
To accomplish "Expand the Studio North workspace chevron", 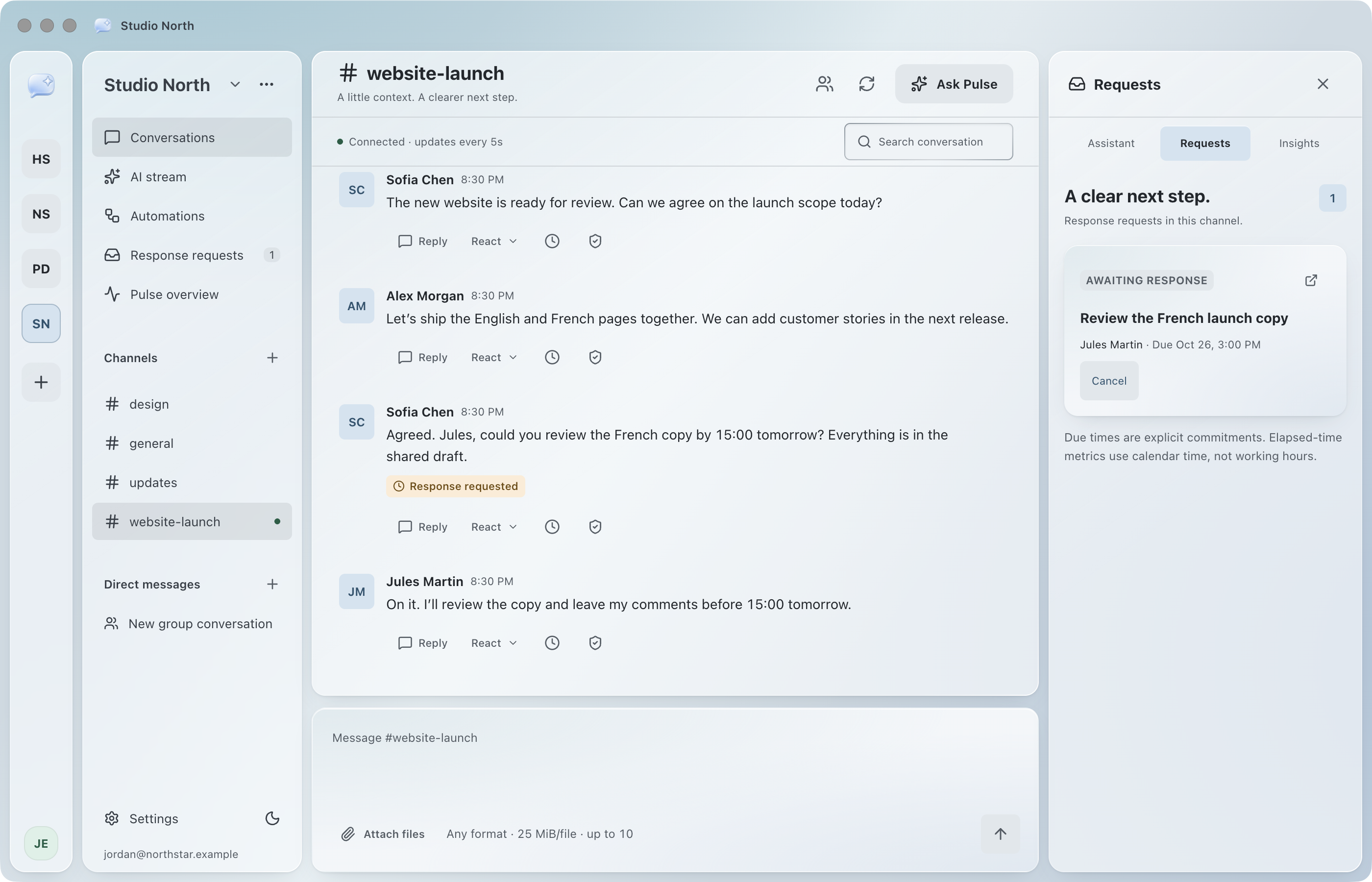I will point(235,85).
